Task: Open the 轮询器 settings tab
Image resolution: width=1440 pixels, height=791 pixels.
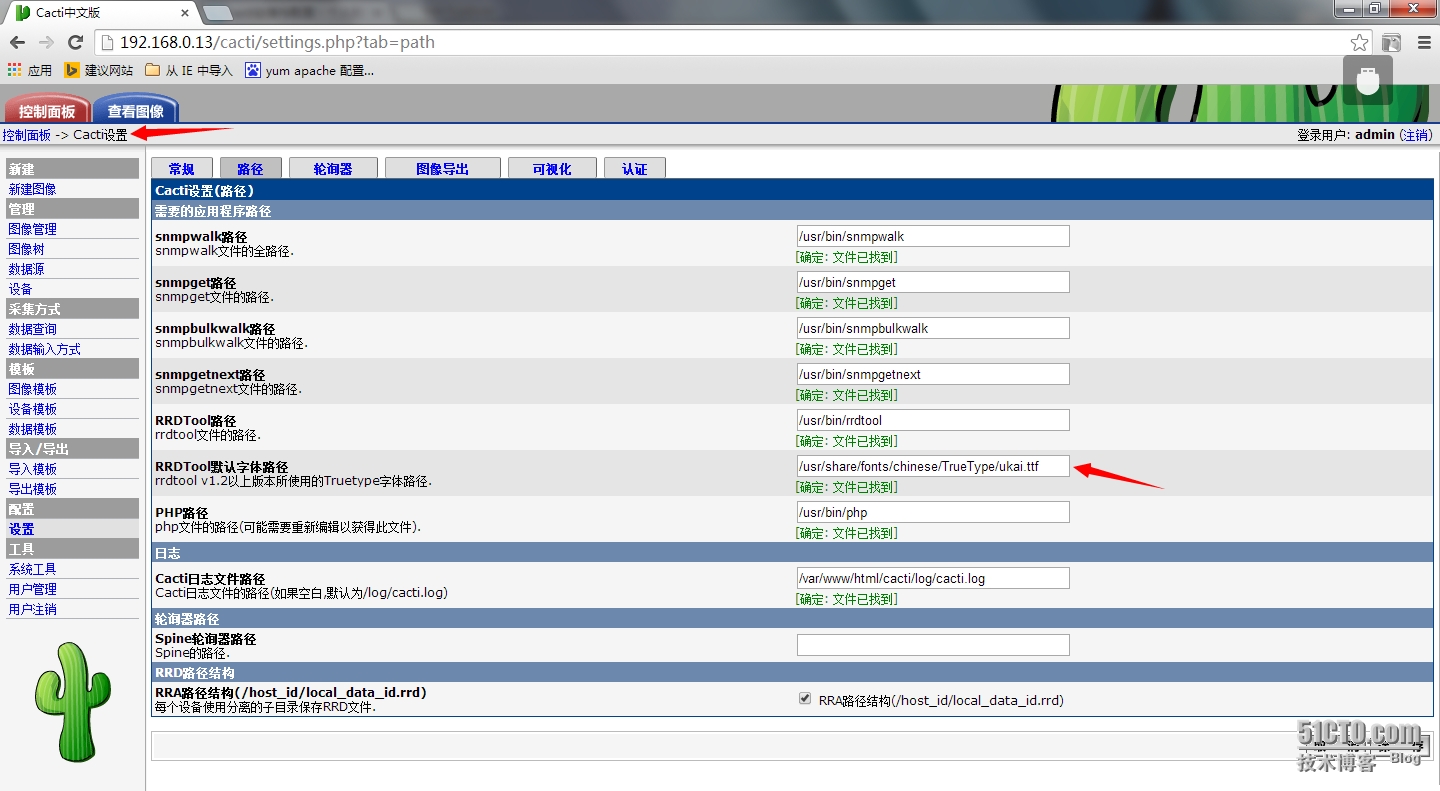Action: pos(333,168)
